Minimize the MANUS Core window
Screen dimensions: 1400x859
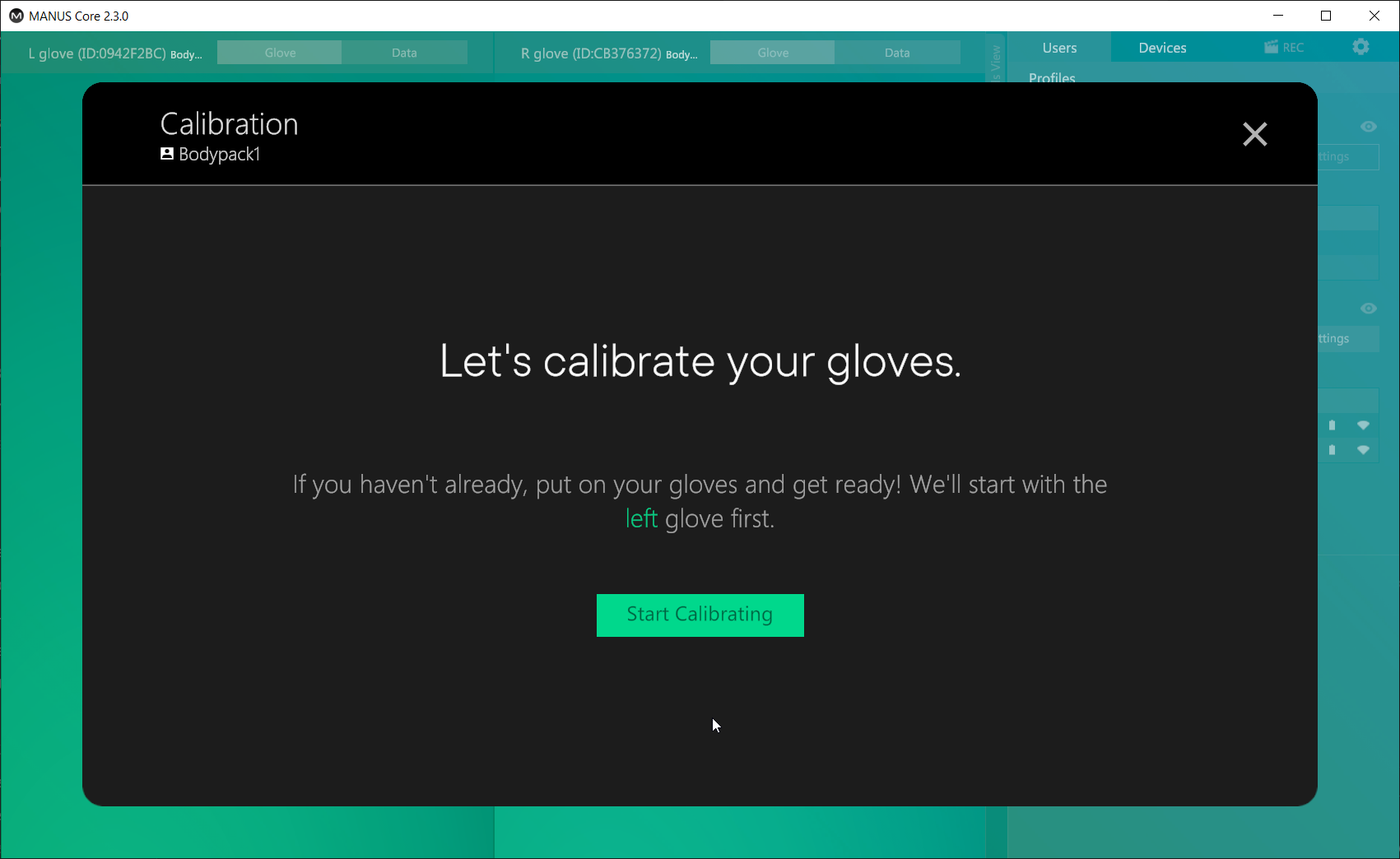coord(1278,16)
